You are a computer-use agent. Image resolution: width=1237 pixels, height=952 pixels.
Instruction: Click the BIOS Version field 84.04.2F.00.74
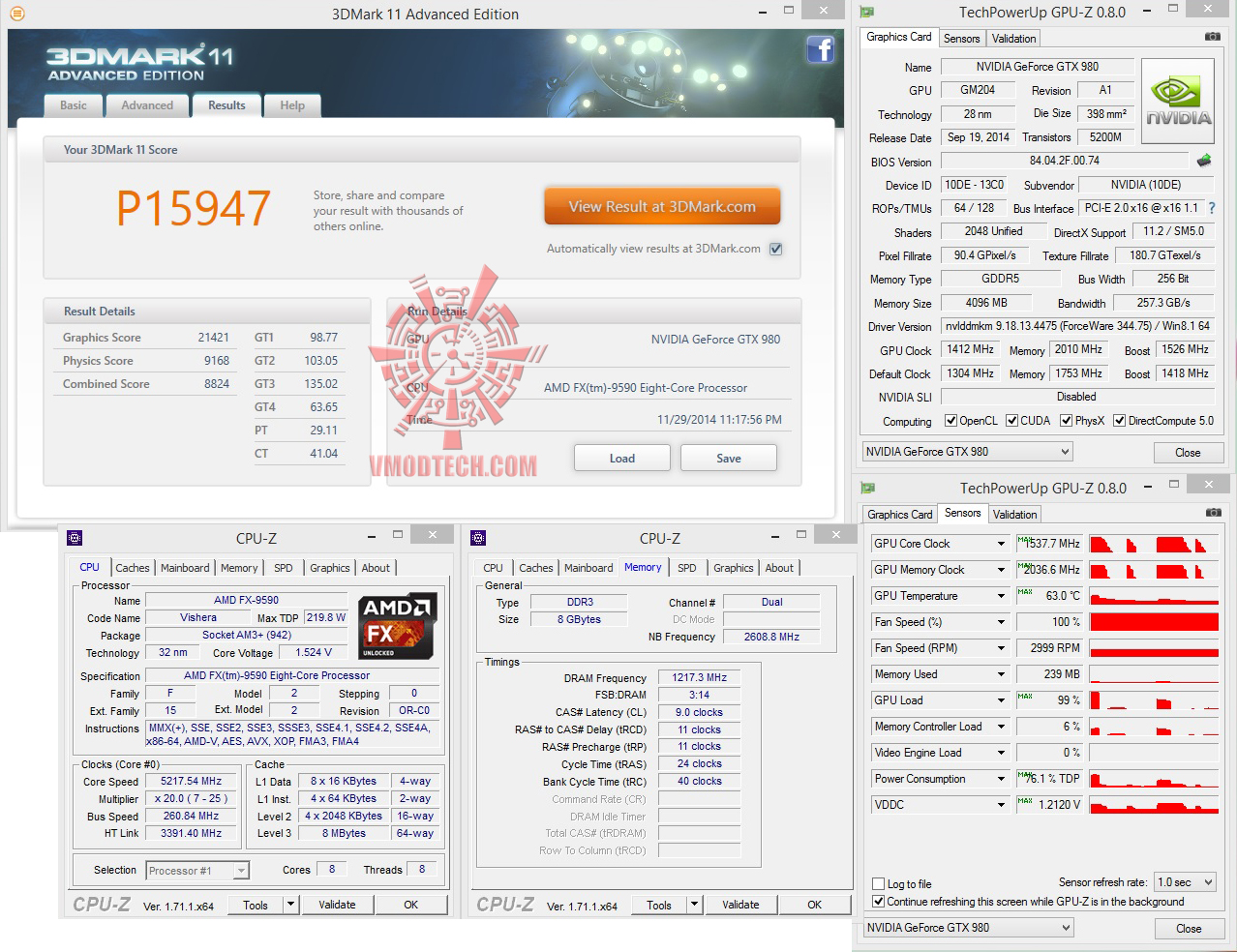pyautogui.click(x=1064, y=161)
